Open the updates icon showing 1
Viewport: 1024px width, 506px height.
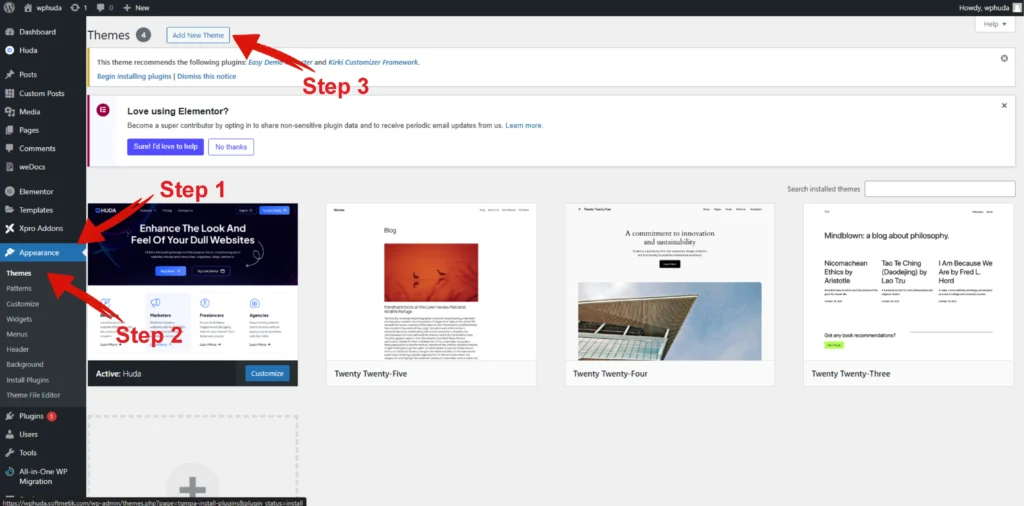click(x=78, y=8)
